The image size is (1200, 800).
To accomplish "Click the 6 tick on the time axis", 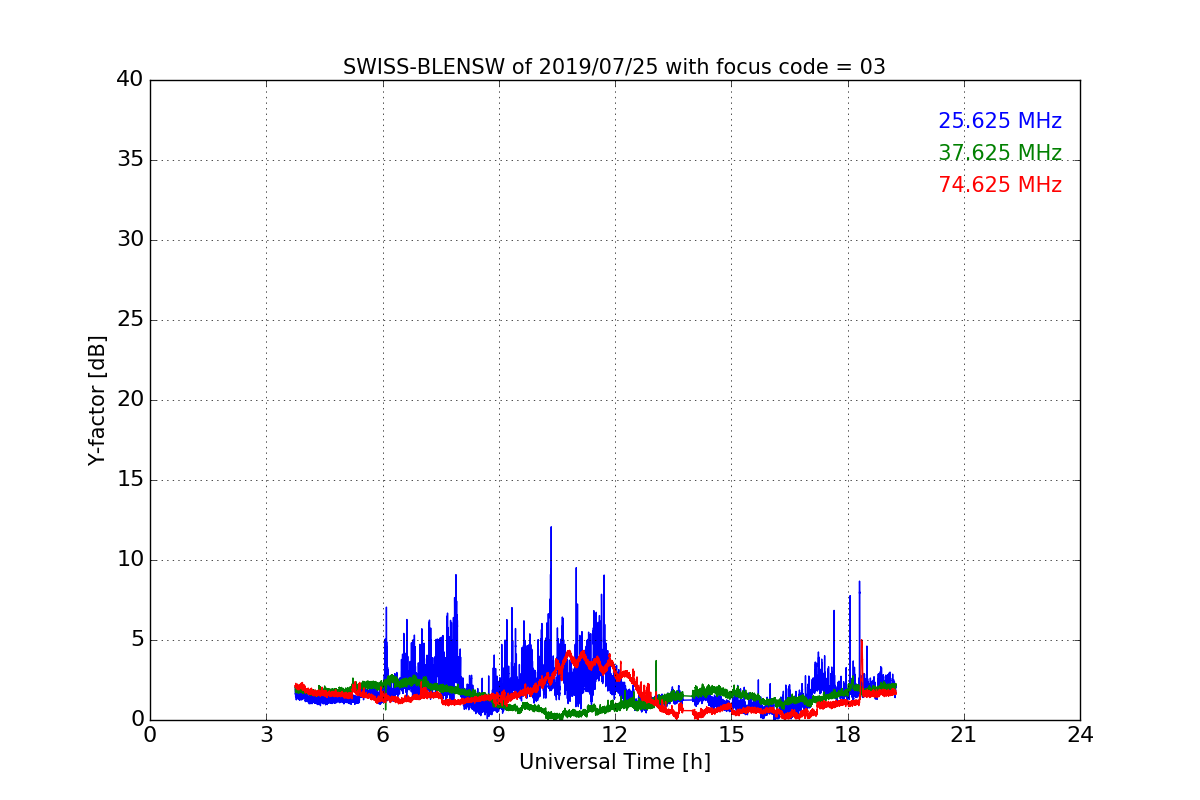I will point(383,734).
